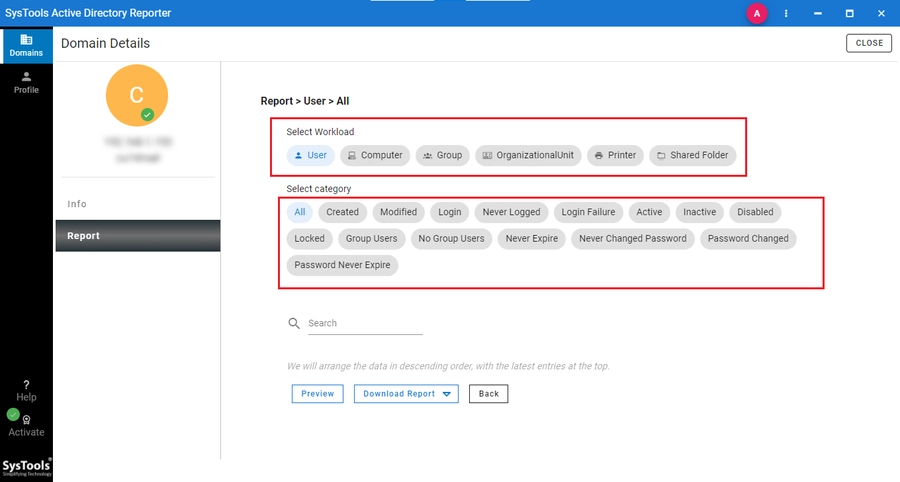Choose the Modified category chip
The height and width of the screenshot is (482, 900).
tap(398, 212)
